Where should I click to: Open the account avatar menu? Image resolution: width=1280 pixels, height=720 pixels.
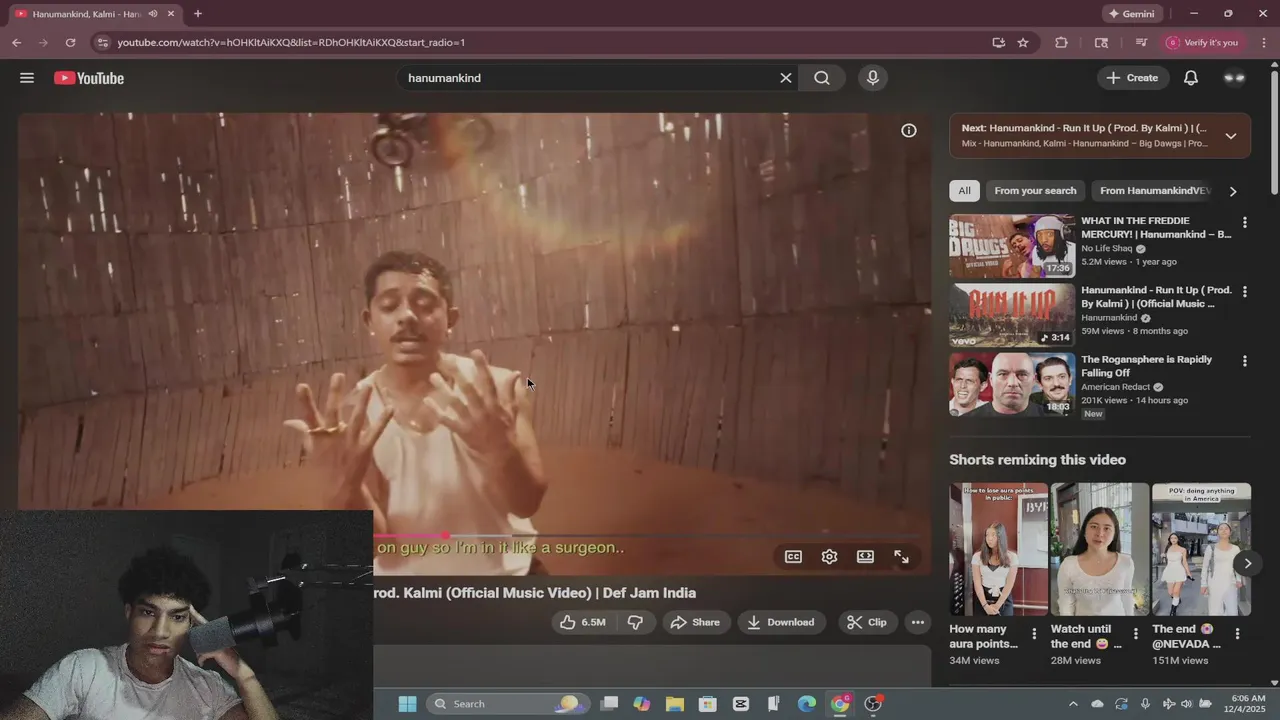pos(1235,78)
